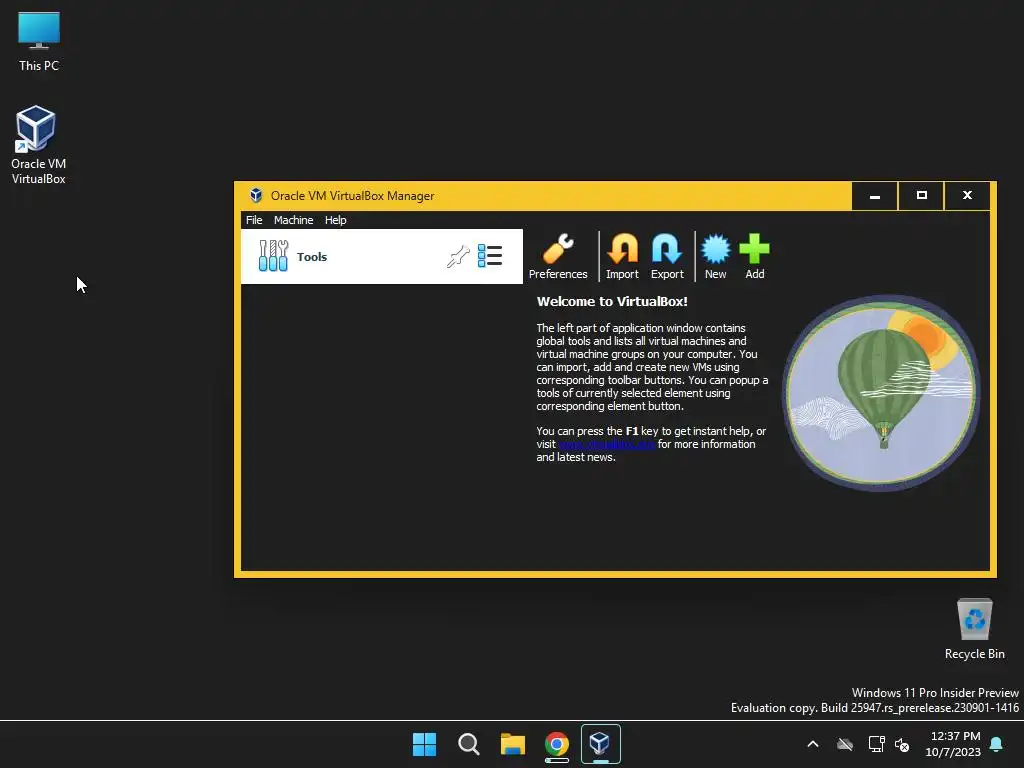Click the hot air balloon welcome image
Screen dimensions: 1024x768
[881, 392]
